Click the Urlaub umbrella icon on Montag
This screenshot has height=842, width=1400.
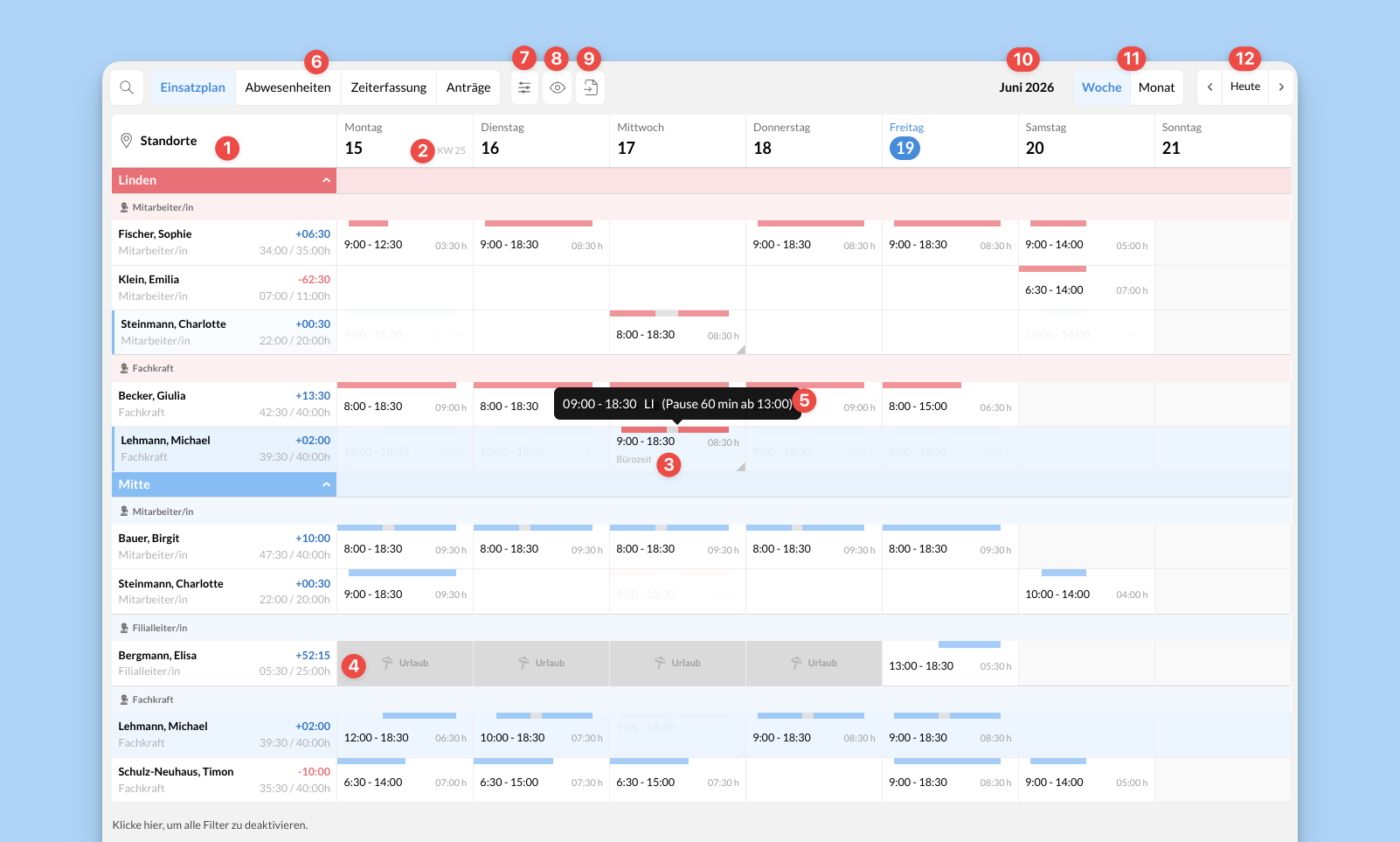pos(387,663)
